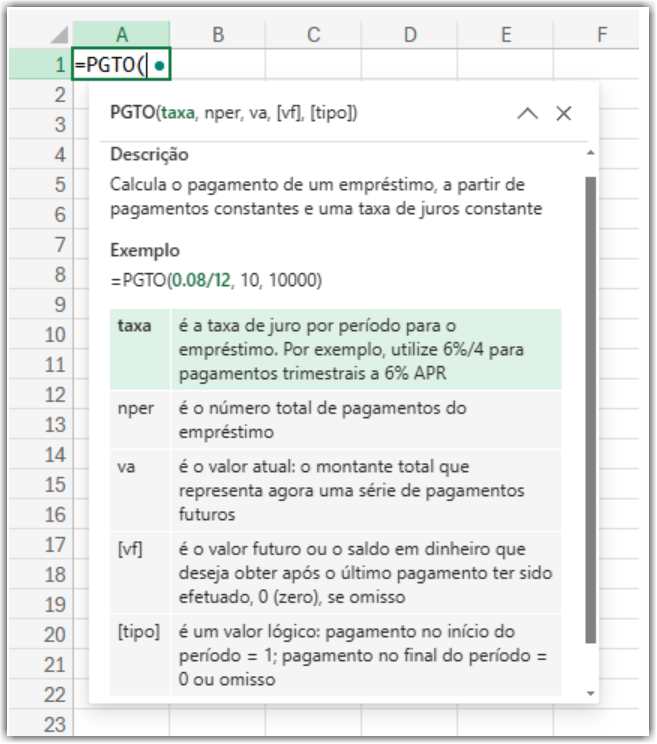
Task: Select row 5 header
Action: pos(41,184)
